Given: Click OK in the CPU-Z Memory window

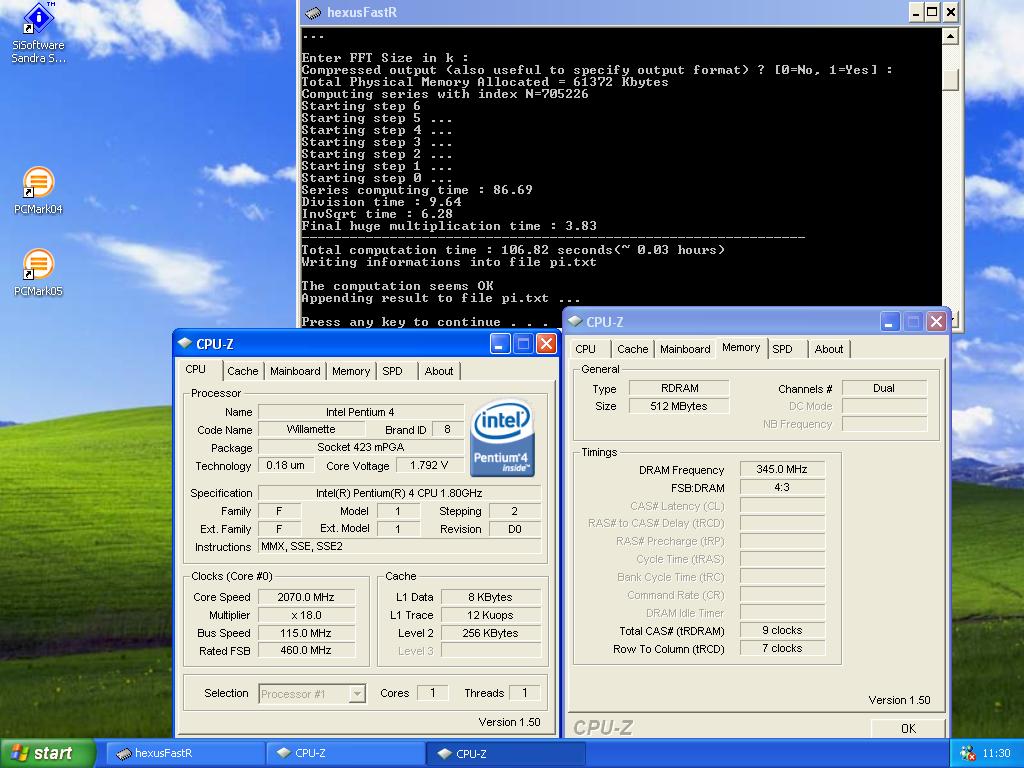Looking at the screenshot, I should [x=908, y=728].
